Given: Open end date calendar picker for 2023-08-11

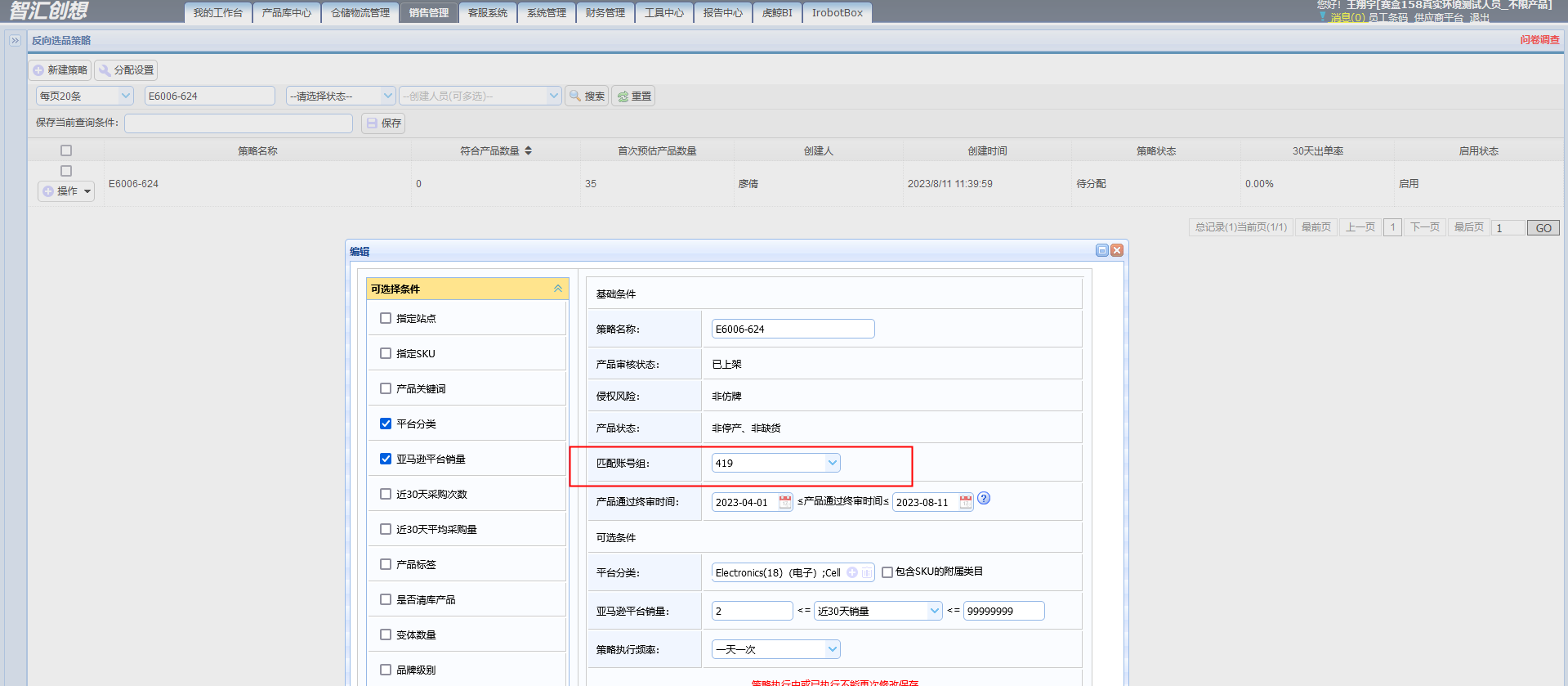Looking at the screenshot, I should (x=965, y=502).
